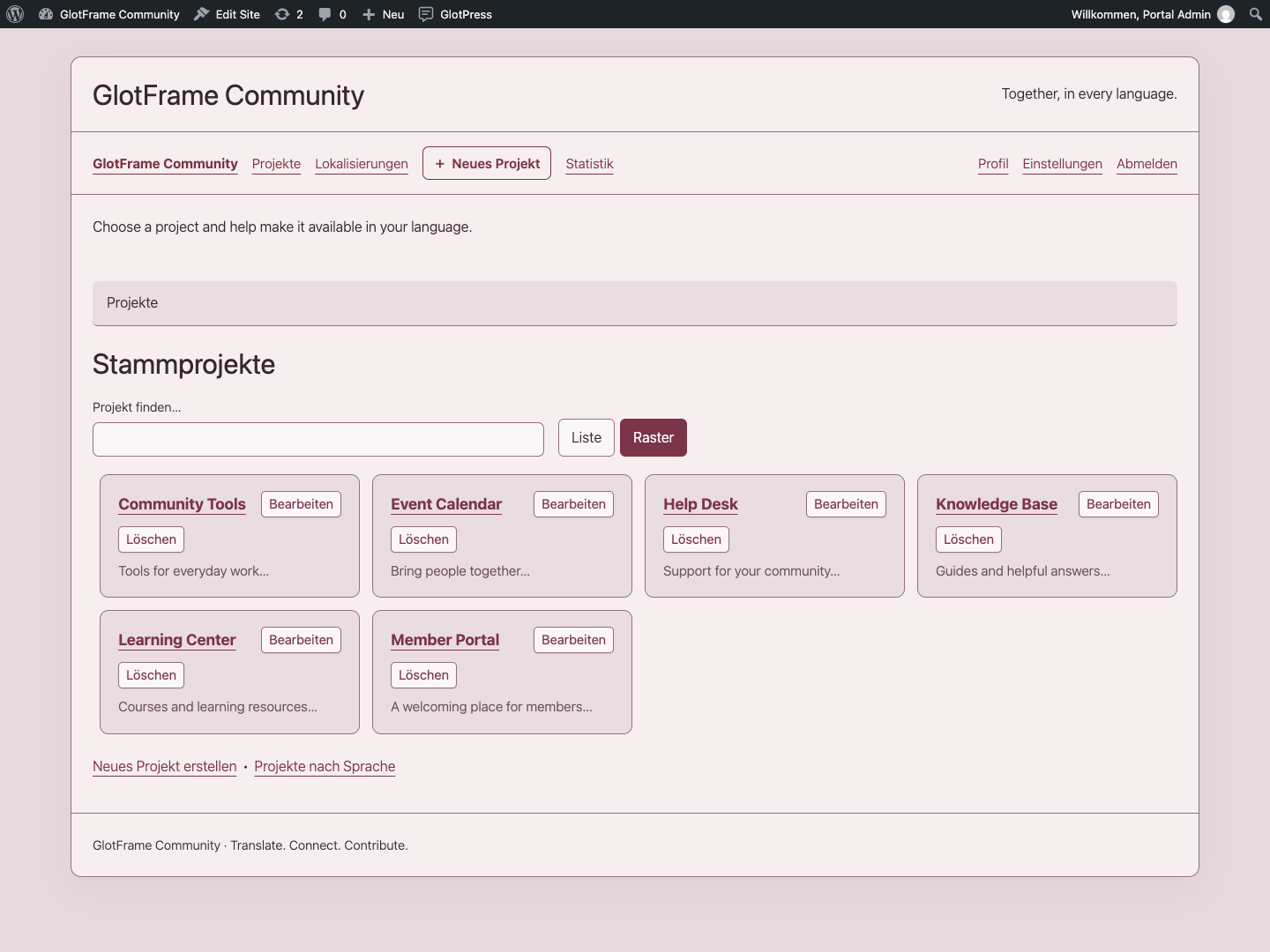Focus the Projekt finden search field

point(318,439)
